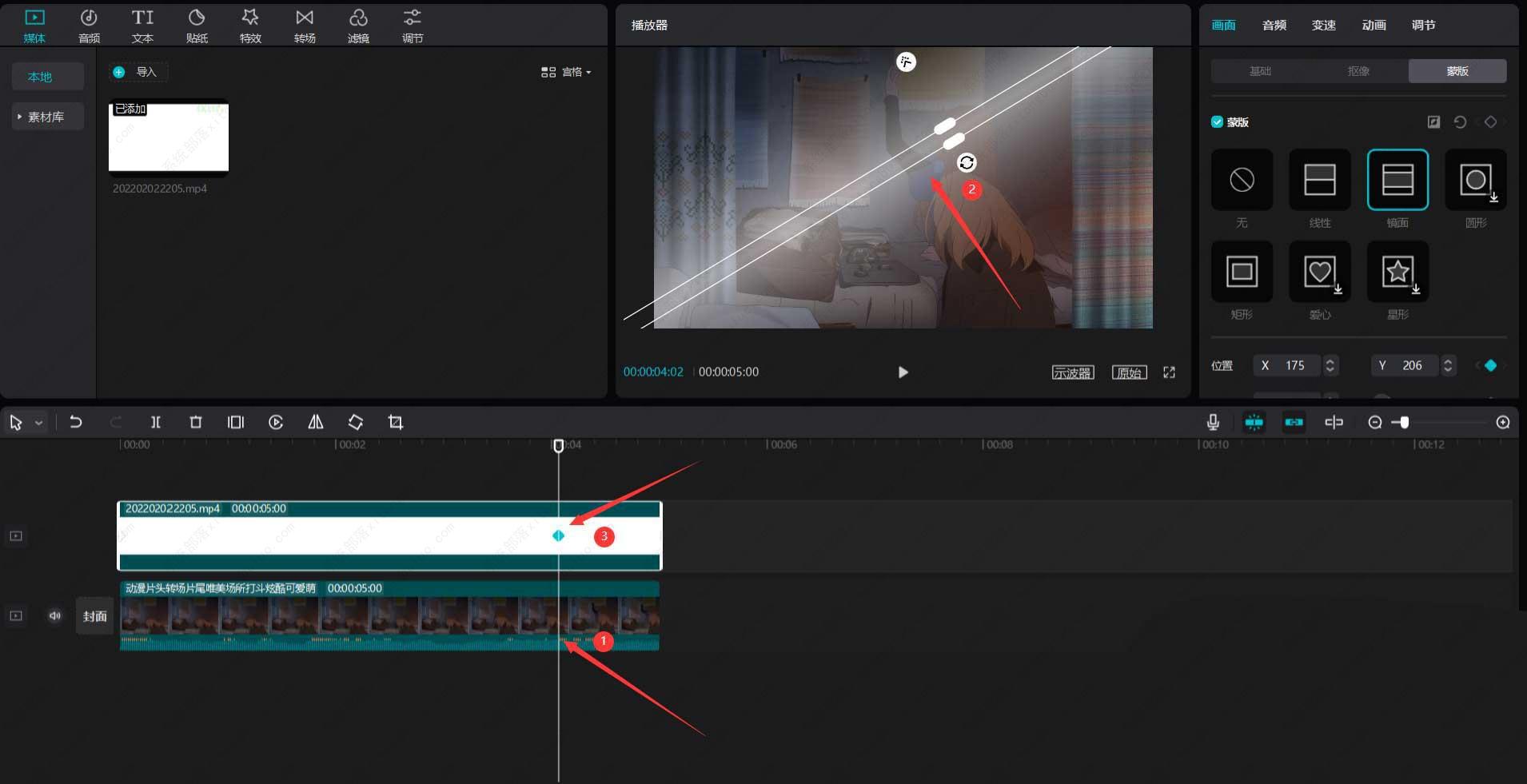Screen dimensions: 1527x784
Task: Click the 示波器 scope button
Action: 1072,372
